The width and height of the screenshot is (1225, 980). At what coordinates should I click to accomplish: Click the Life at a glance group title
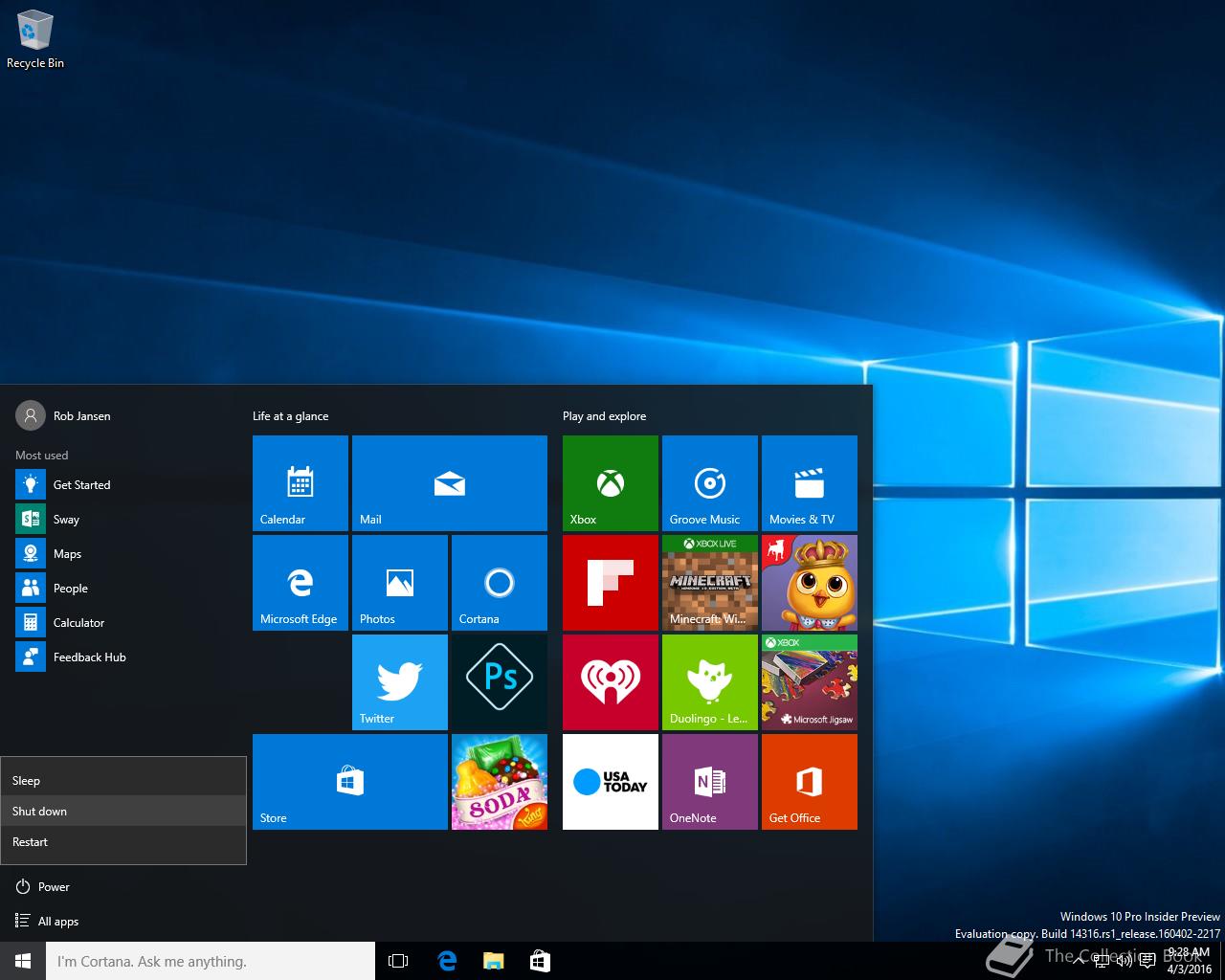tap(290, 416)
